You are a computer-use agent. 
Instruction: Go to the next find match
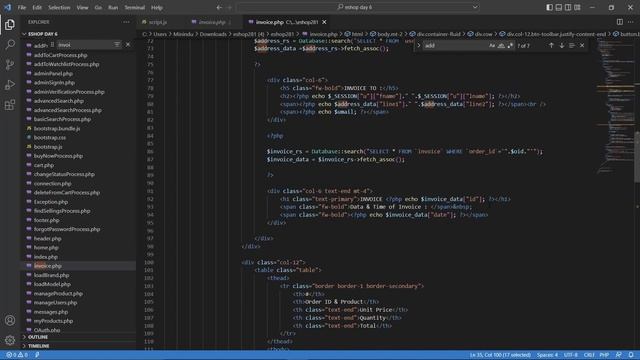point(562,45)
